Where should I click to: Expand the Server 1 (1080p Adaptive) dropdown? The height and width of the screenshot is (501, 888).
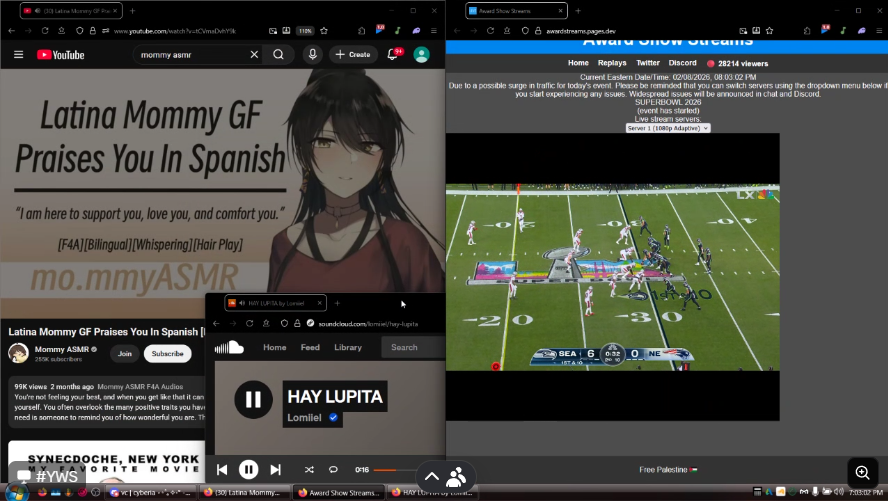[668, 129]
